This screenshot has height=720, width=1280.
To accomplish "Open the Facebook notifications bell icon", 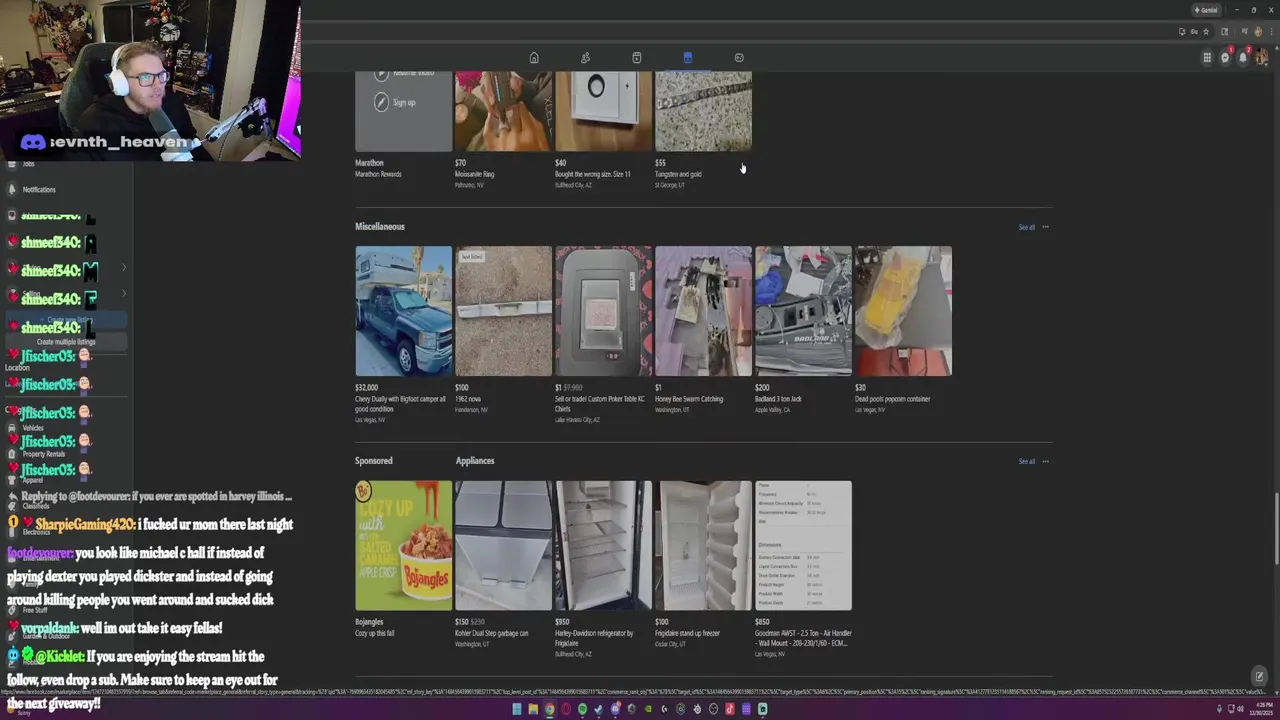I will 1243,57.
